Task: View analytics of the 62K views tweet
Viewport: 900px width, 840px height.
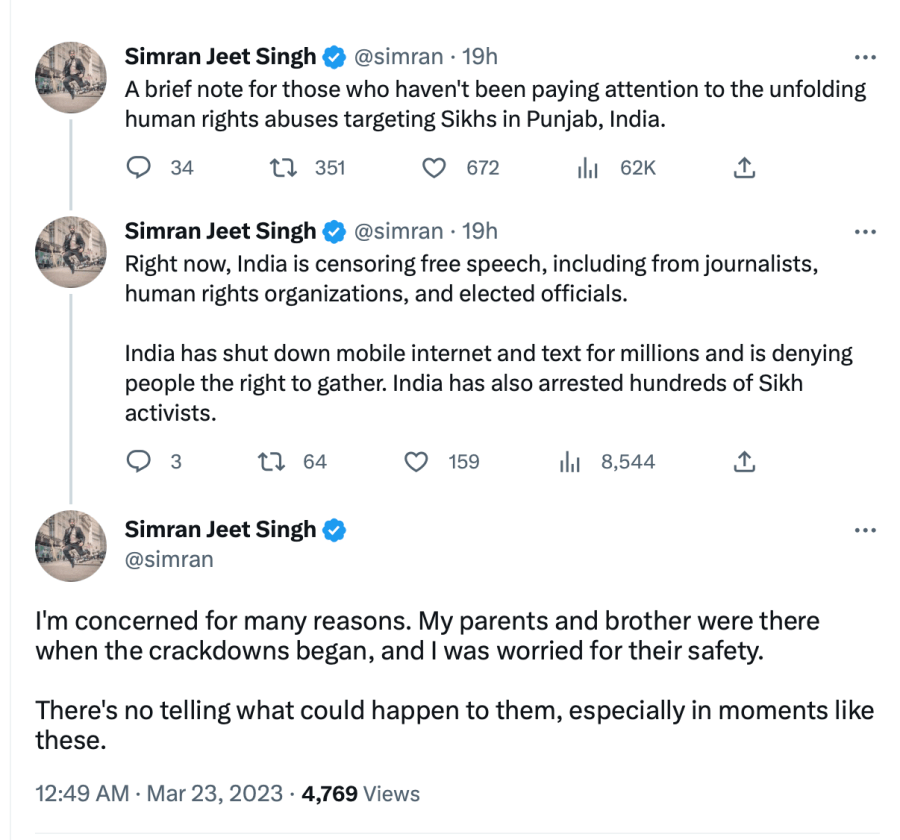Action: click(587, 168)
